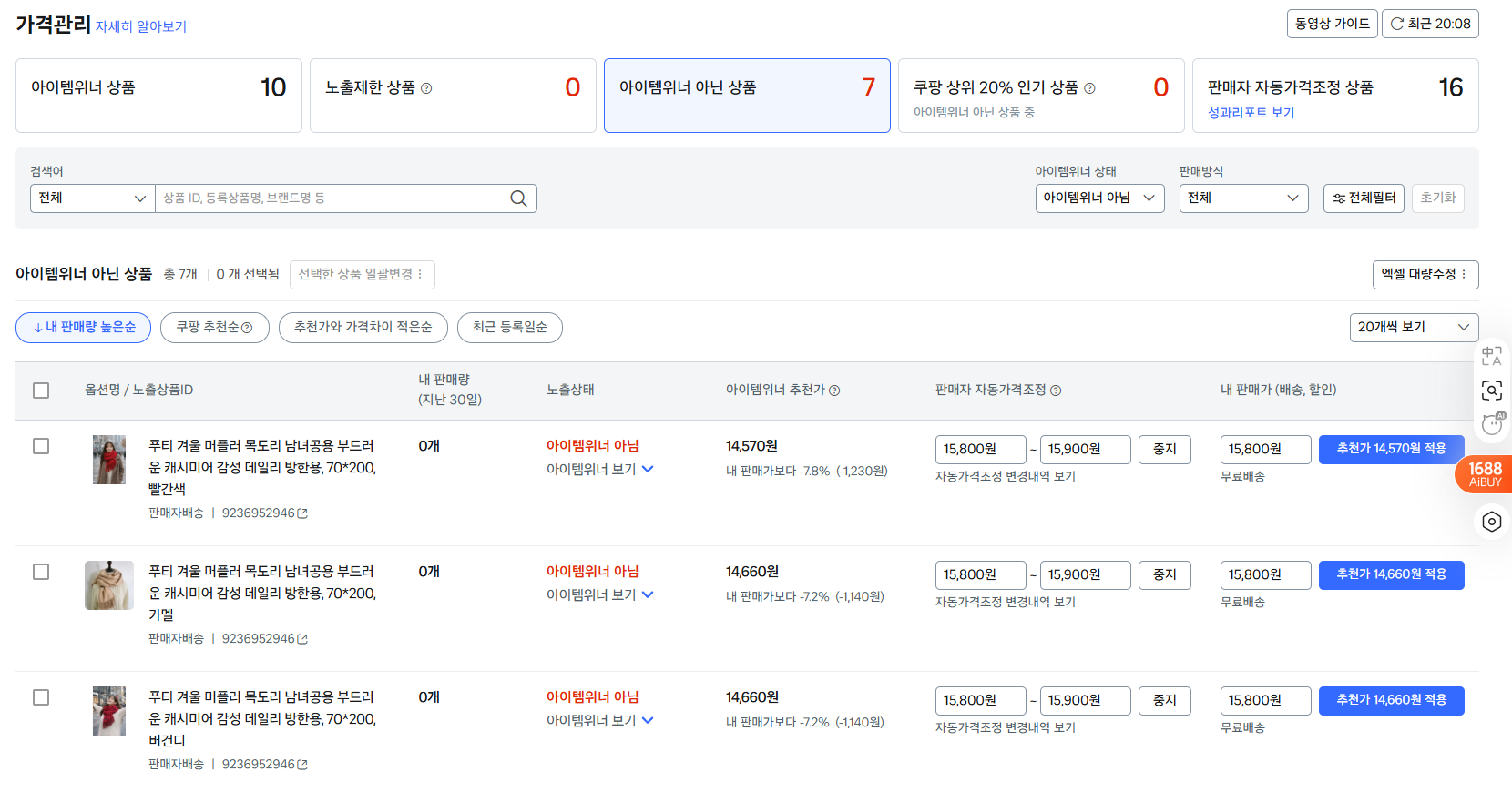Click the screenshot capture icon in sidebar
Viewport: 1512px width, 792px height.
coord(1491,391)
